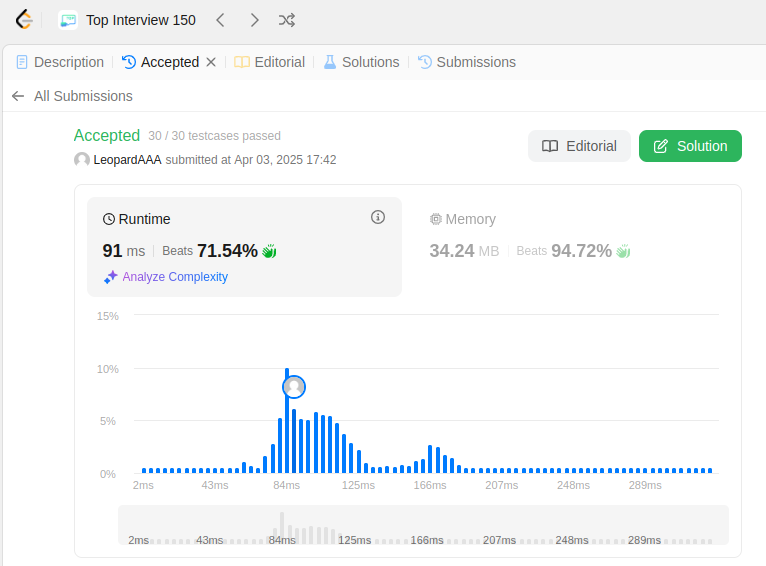Go to next problem arrow
This screenshot has width=766, height=566.
(254, 20)
